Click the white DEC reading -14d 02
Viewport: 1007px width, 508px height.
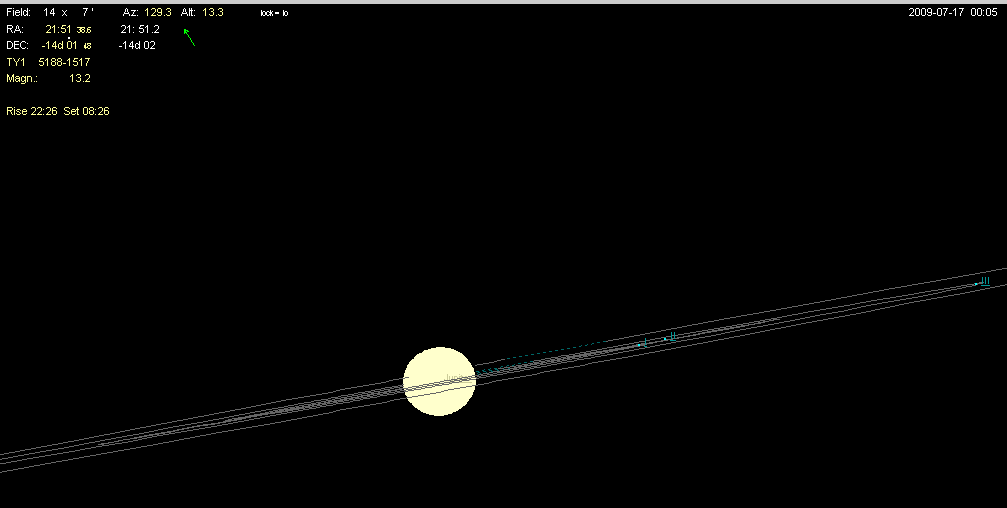pyautogui.click(x=137, y=45)
